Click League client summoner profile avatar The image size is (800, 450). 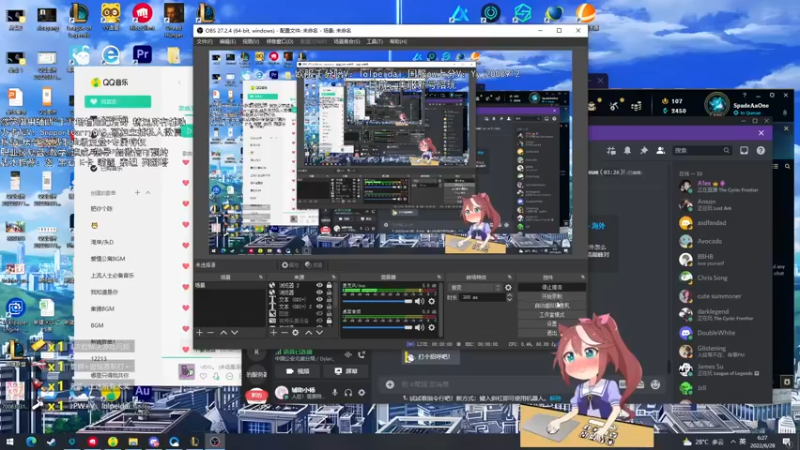(717, 105)
